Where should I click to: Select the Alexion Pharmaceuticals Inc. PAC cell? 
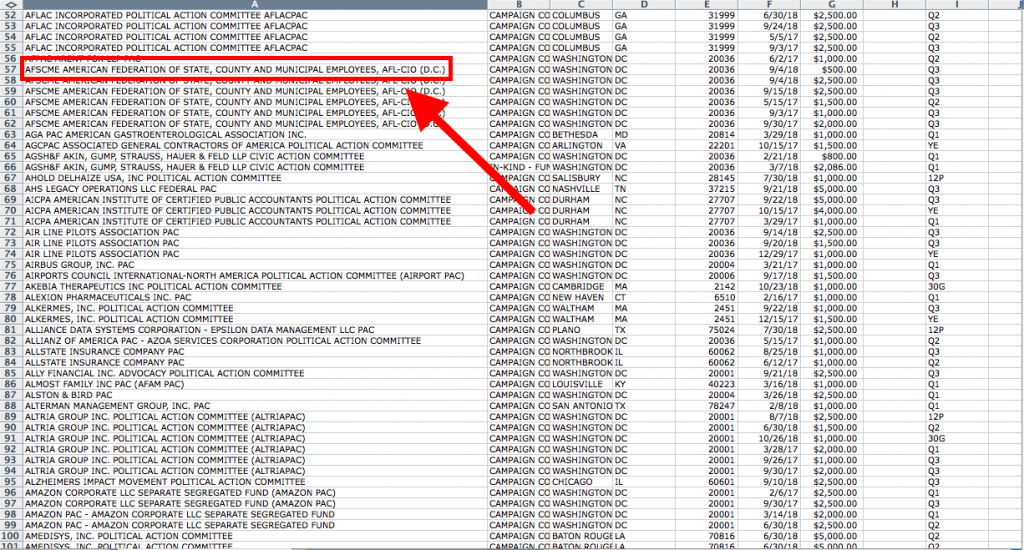click(255, 297)
